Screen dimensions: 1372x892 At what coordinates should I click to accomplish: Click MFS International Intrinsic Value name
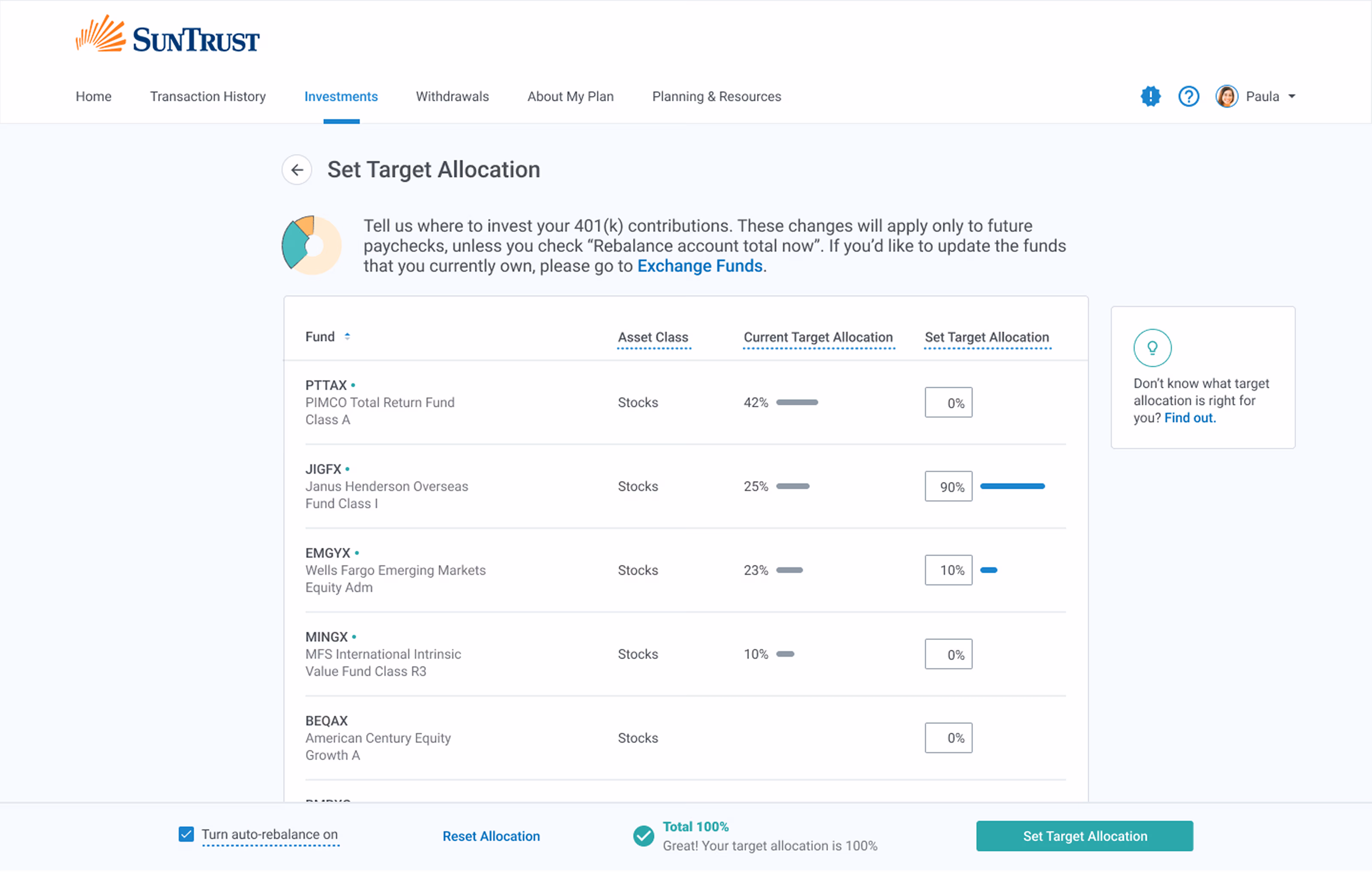click(383, 663)
